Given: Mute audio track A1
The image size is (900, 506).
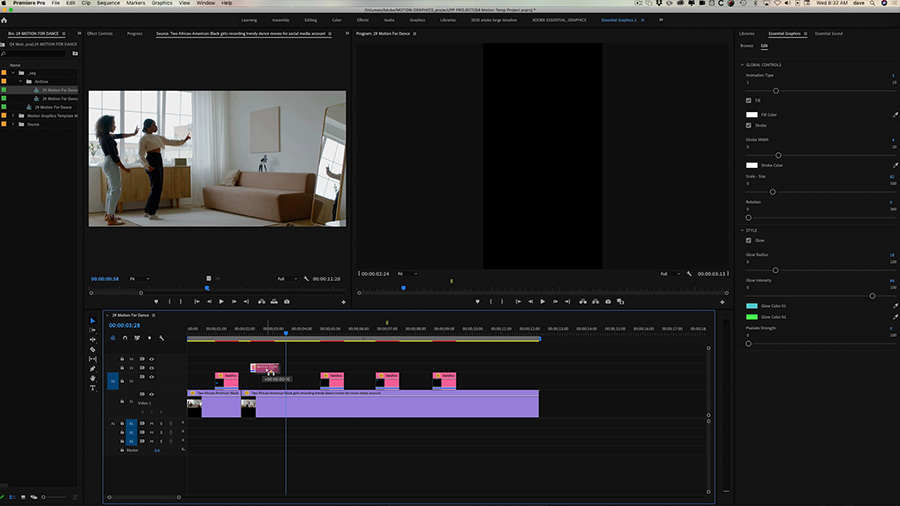Looking at the screenshot, I should pos(152,424).
